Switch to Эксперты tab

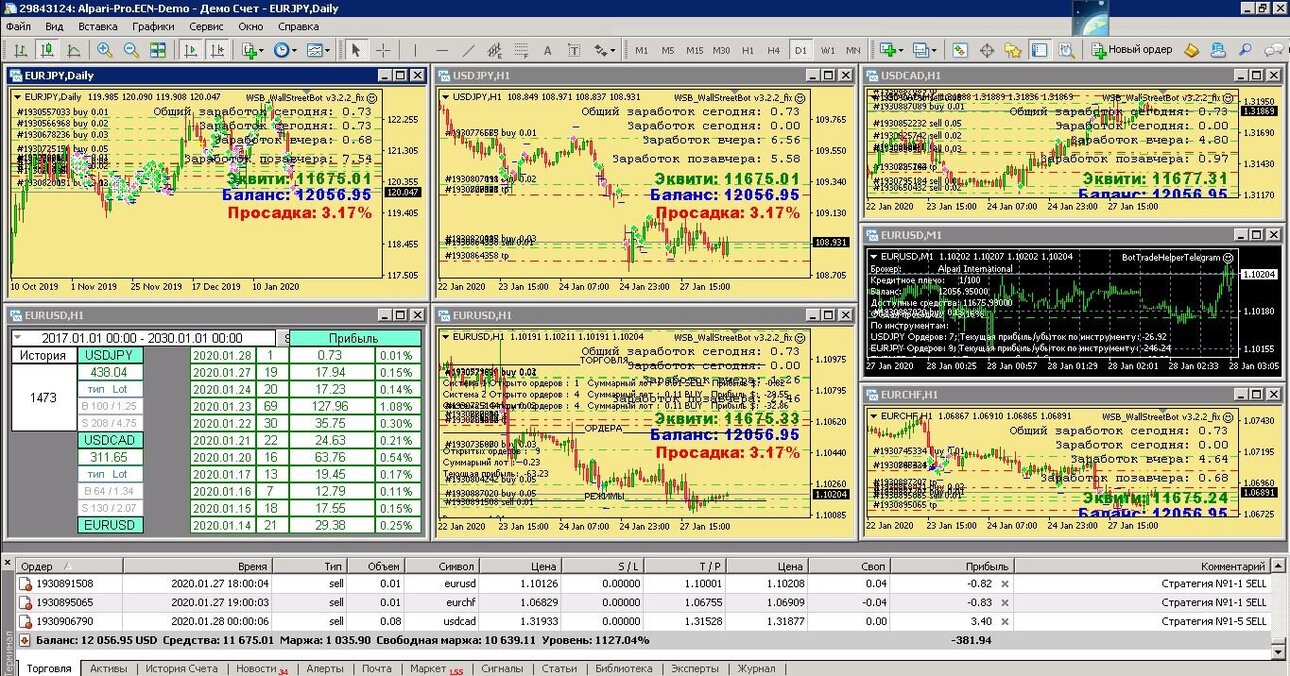694,668
